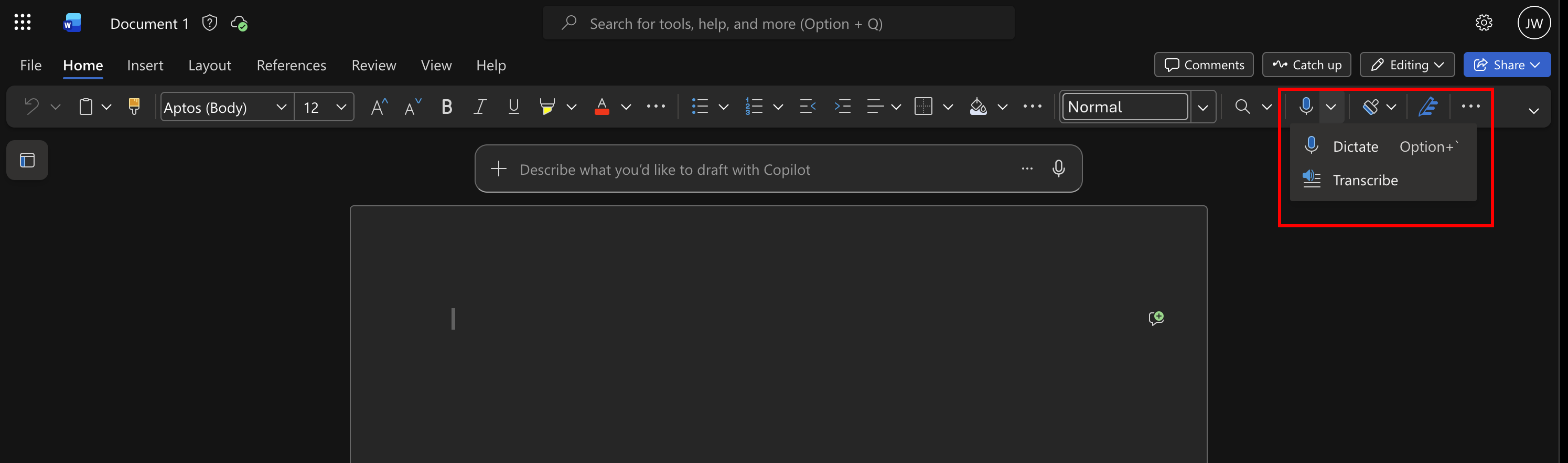The image size is (1568, 463).
Task: Click the Increase Indent icon
Action: click(x=842, y=107)
